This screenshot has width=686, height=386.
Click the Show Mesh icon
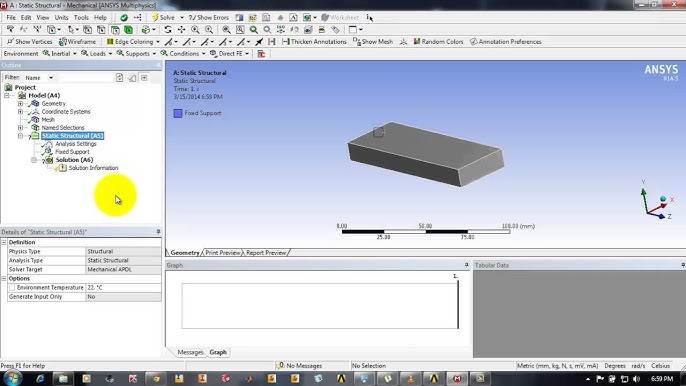[x=357, y=42]
